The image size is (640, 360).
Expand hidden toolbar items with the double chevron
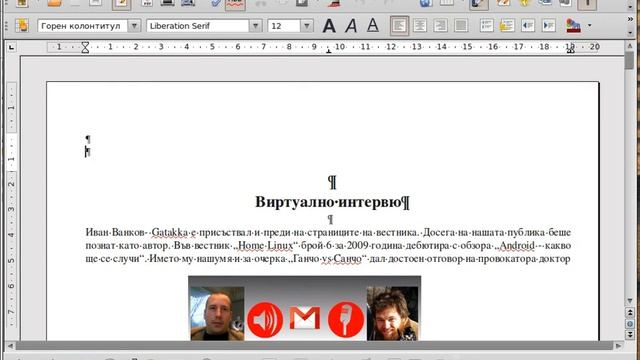pyautogui.click(x=630, y=19)
